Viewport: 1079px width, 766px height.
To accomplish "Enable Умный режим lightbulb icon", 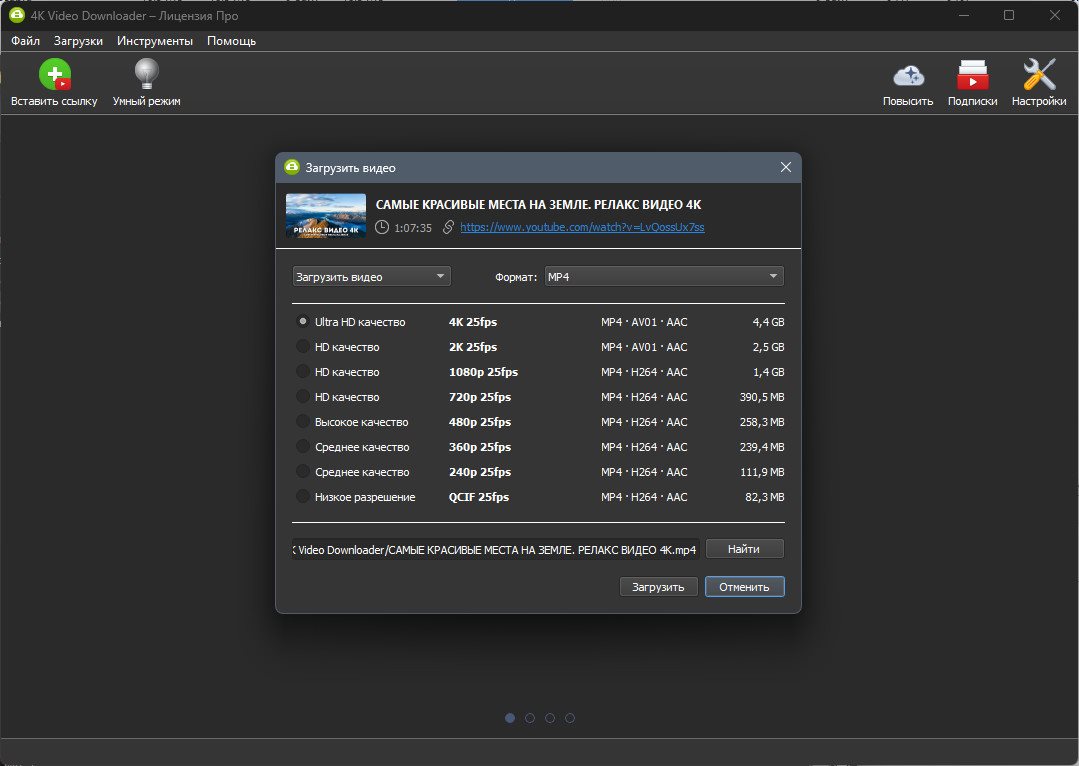I will pyautogui.click(x=147, y=74).
